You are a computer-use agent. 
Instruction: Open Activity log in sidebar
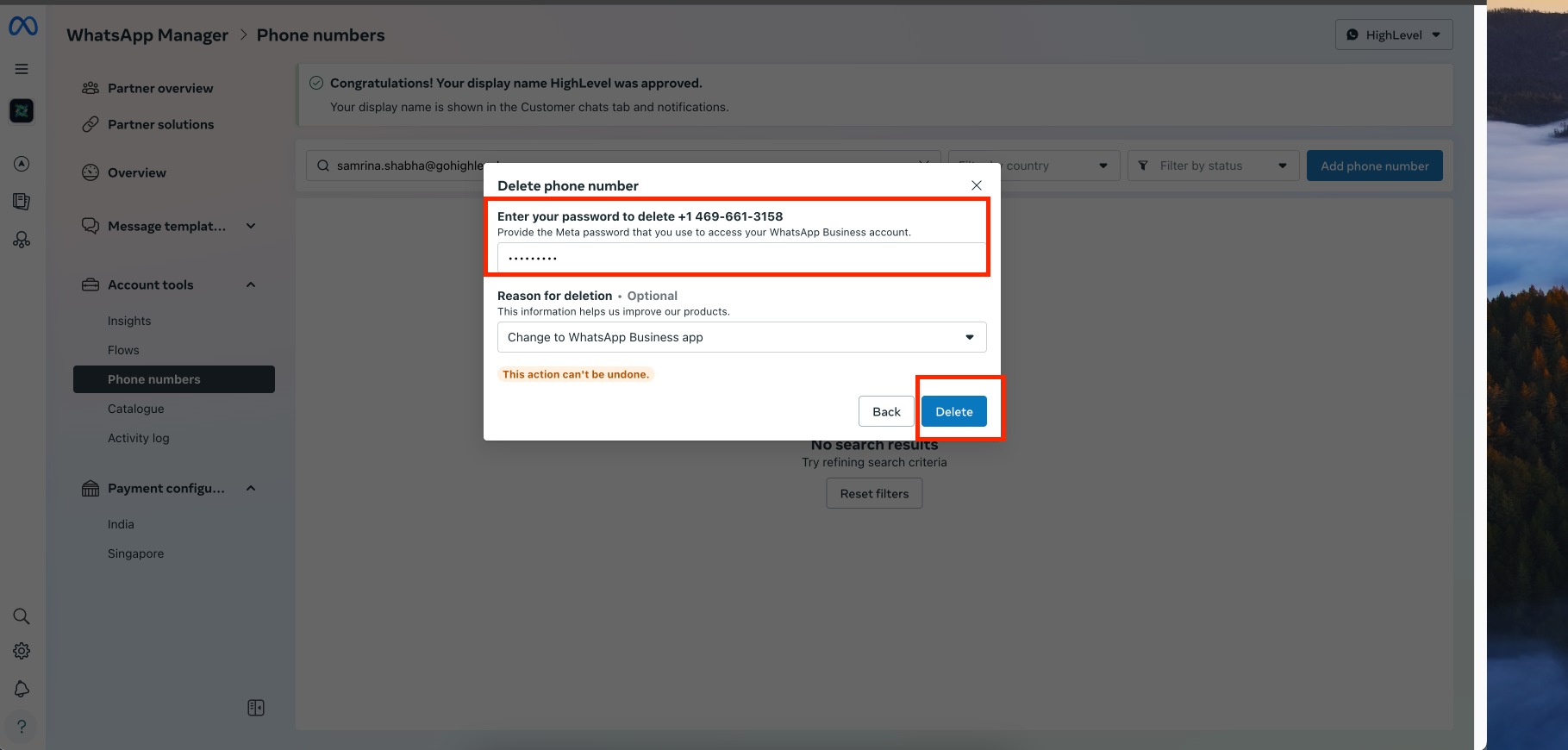tap(139, 438)
